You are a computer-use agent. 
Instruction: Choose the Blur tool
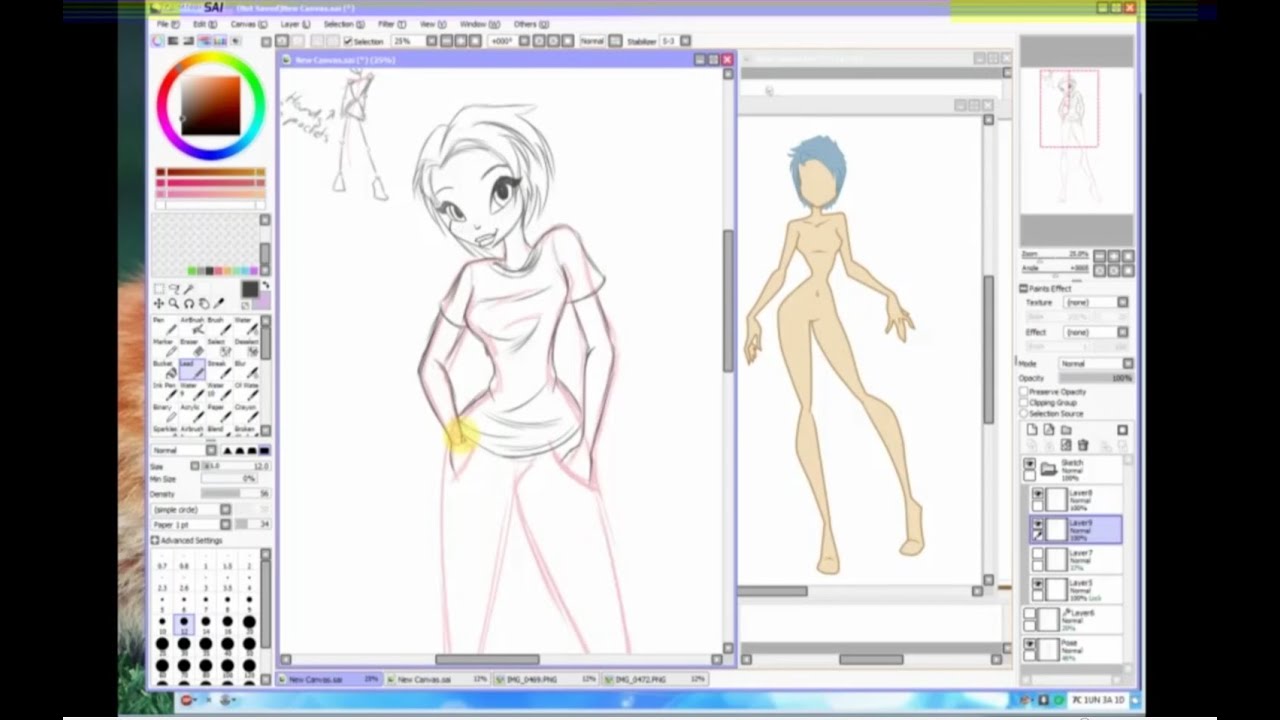click(245, 371)
